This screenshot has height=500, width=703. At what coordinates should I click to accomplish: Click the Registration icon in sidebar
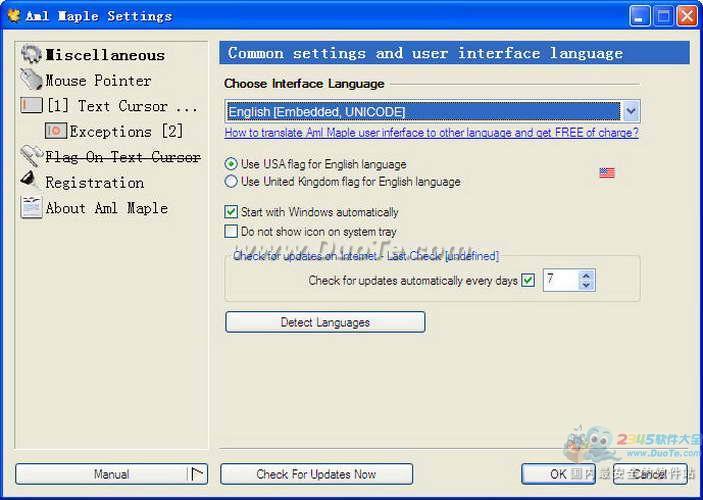30,181
